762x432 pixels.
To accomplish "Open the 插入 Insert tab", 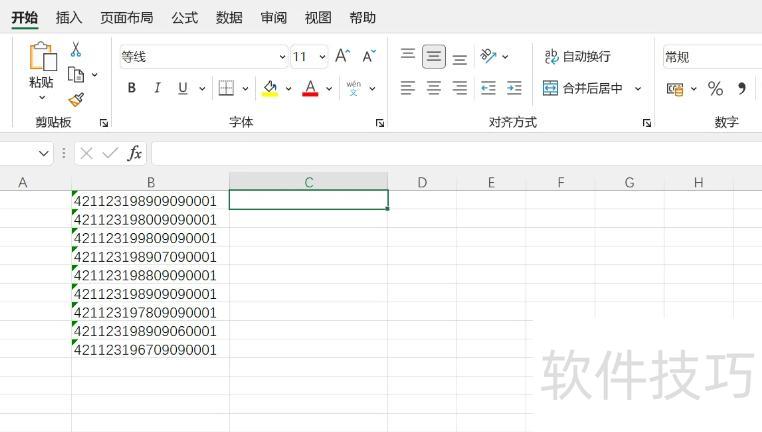I will tap(69, 18).
